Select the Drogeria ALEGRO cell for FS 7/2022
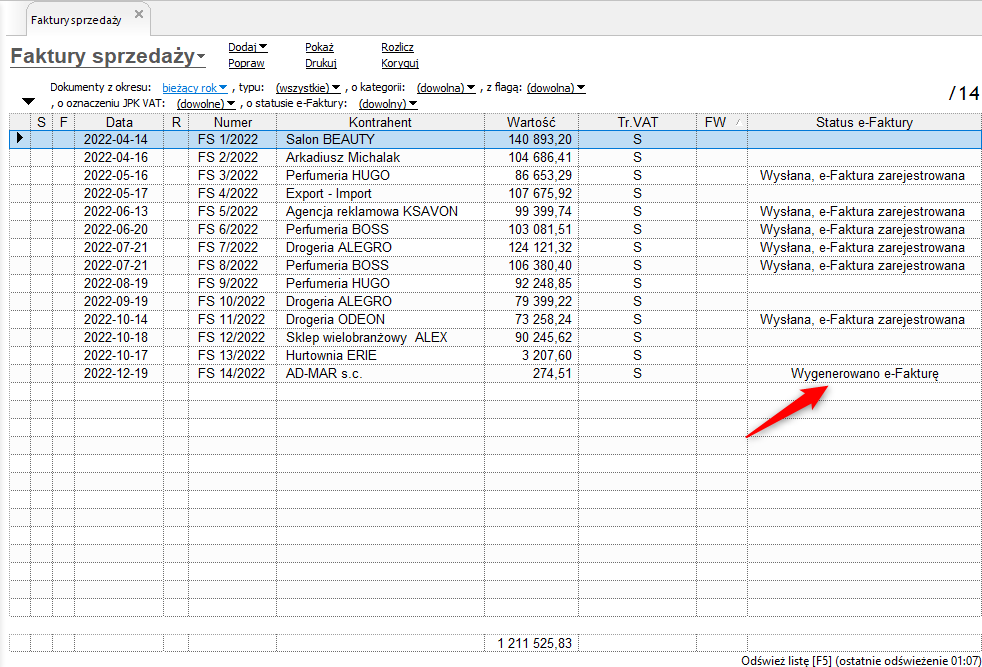The width and height of the screenshot is (982, 667). click(380, 247)
